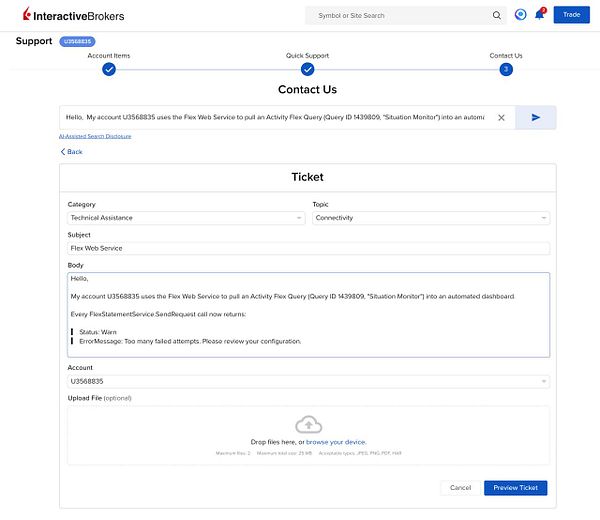The height and width of the screenshot is (520, 600).
Task: Open the blue circular user profile icon
Action: pos(520,15)
